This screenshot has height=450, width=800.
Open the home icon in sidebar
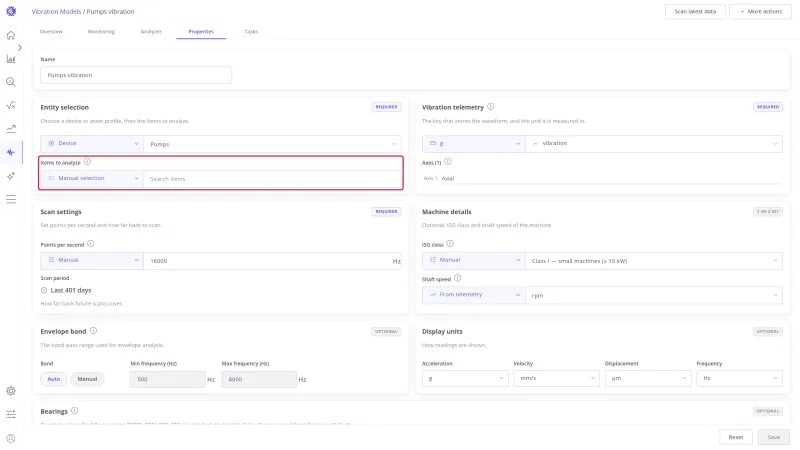click(x=11, y=35)
